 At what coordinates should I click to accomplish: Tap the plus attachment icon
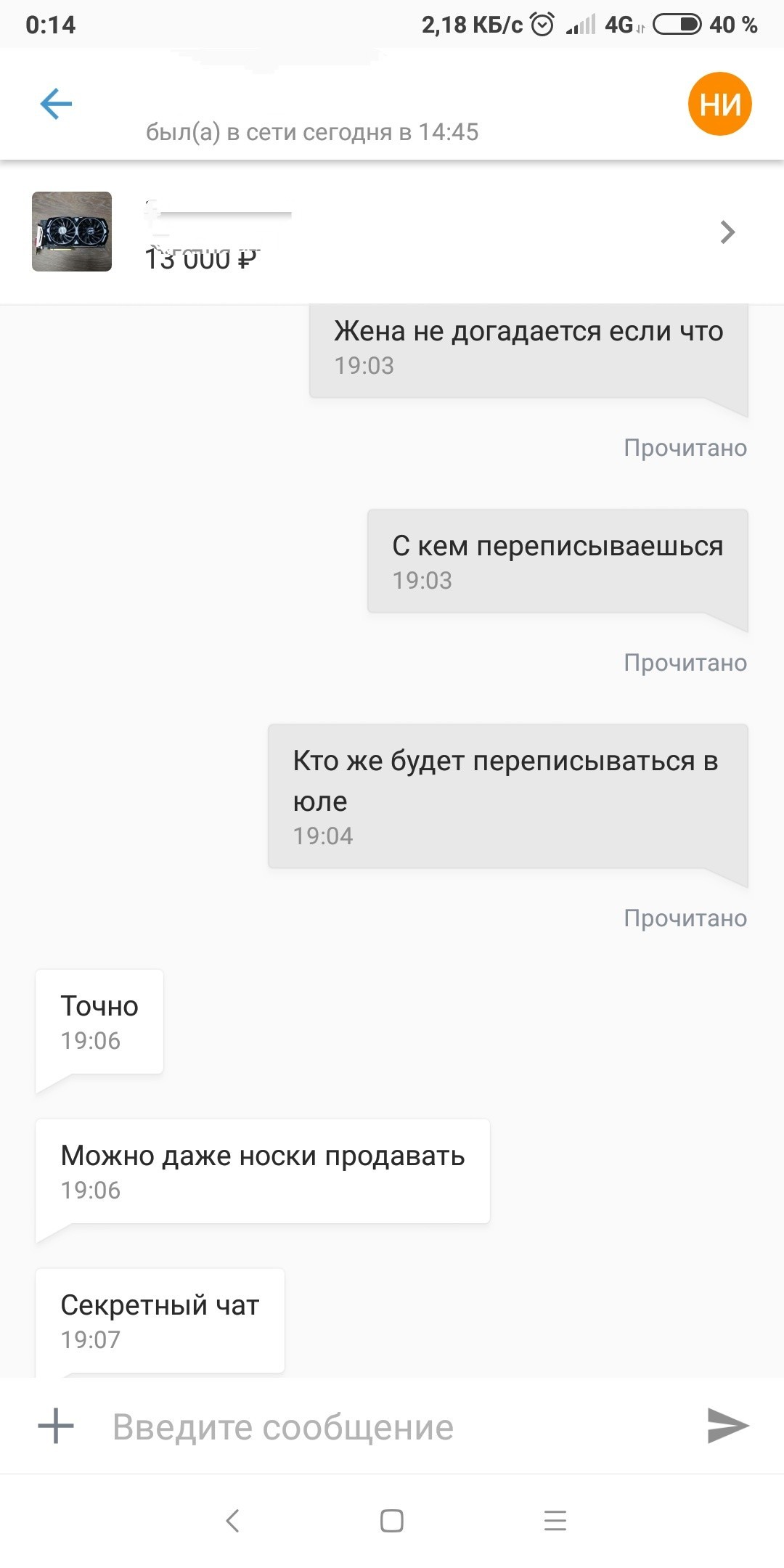(56, 1426)
